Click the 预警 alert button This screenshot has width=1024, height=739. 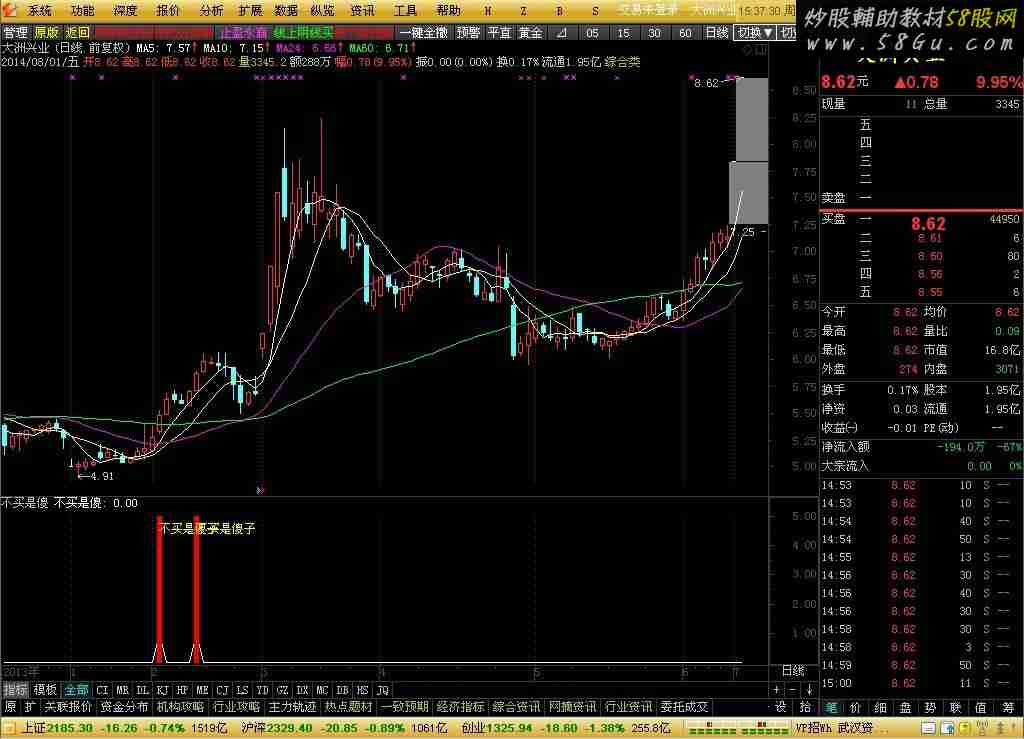467,32
